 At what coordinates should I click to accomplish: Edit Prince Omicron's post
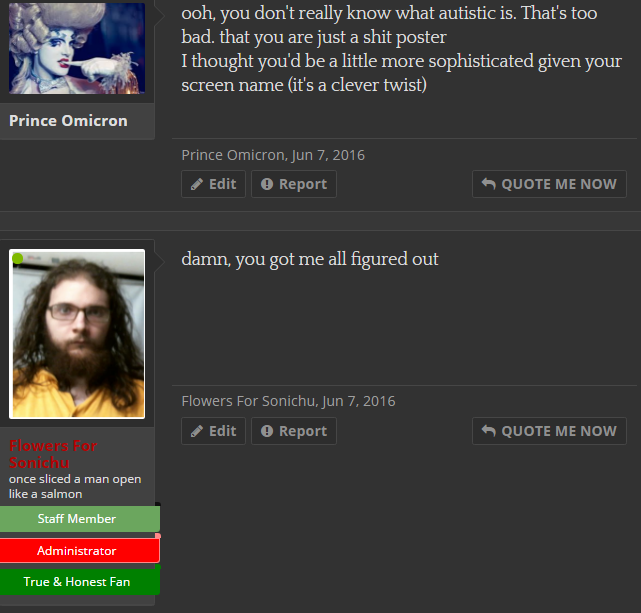coord(213,184)
